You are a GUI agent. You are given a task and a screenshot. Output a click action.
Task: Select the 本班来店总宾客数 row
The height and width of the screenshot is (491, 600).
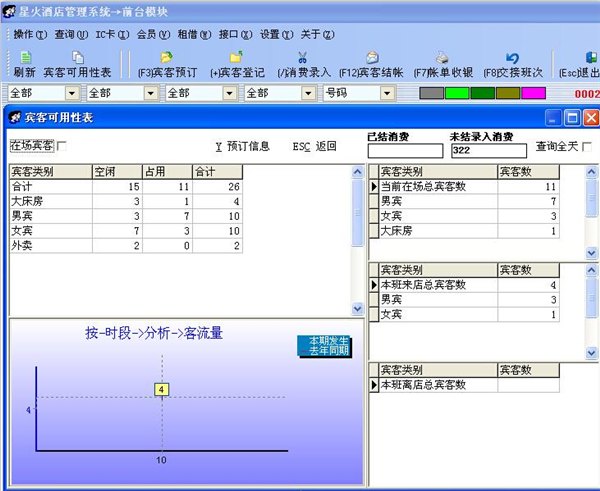[x=465, y=285]
